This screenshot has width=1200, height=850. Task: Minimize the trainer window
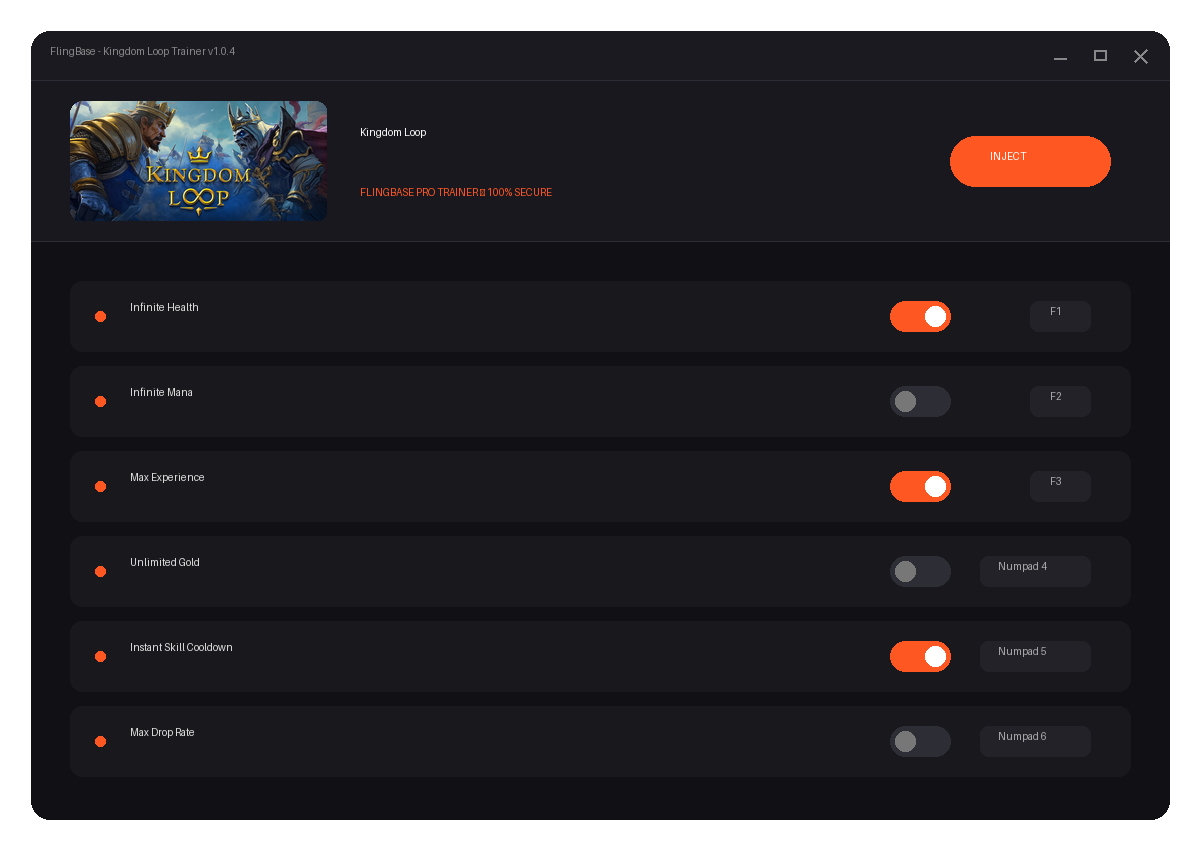point(1060,57)
